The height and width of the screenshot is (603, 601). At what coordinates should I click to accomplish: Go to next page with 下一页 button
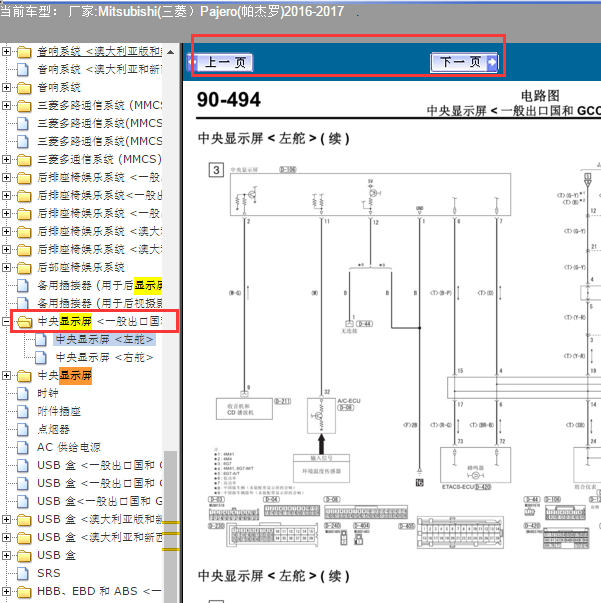[x=464, y=62]
